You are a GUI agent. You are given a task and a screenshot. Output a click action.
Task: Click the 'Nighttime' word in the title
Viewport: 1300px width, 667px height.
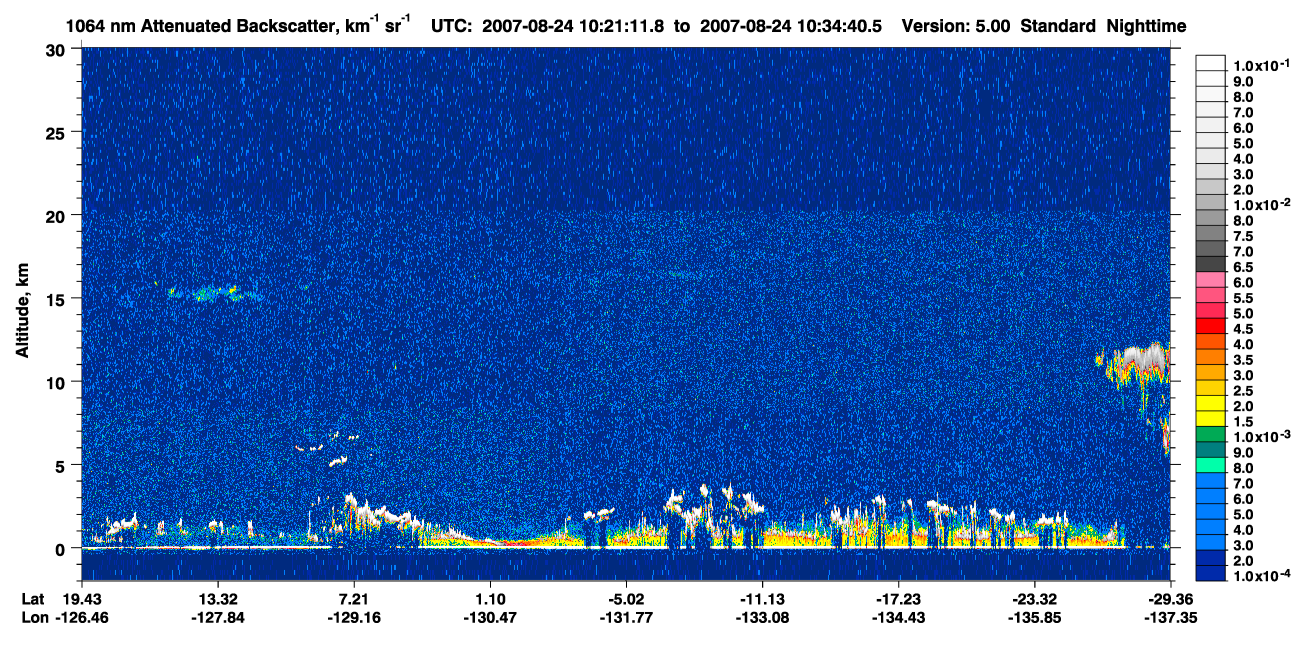pos(1148,25)
